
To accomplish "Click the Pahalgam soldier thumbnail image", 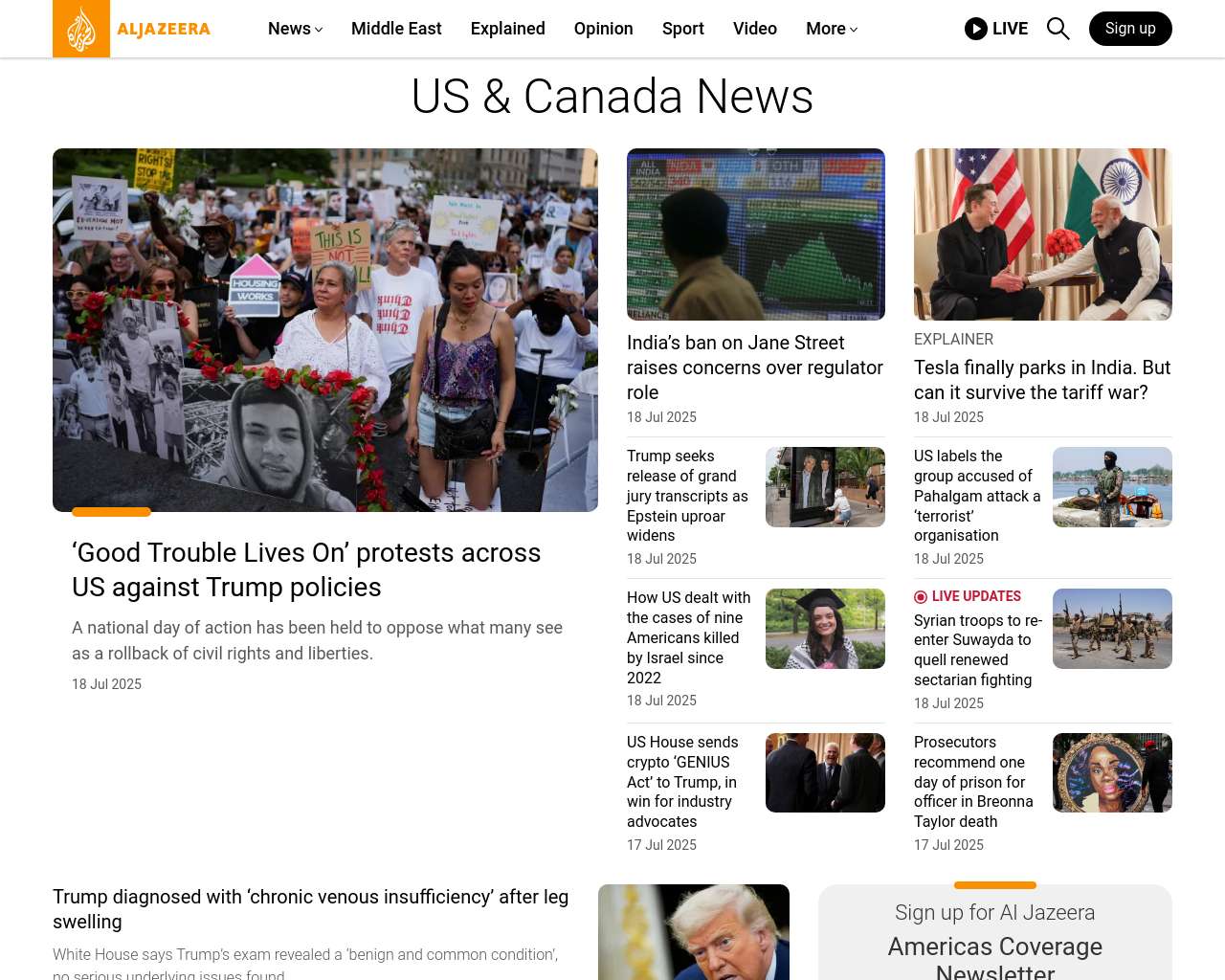I will [x=1112, y=487].
